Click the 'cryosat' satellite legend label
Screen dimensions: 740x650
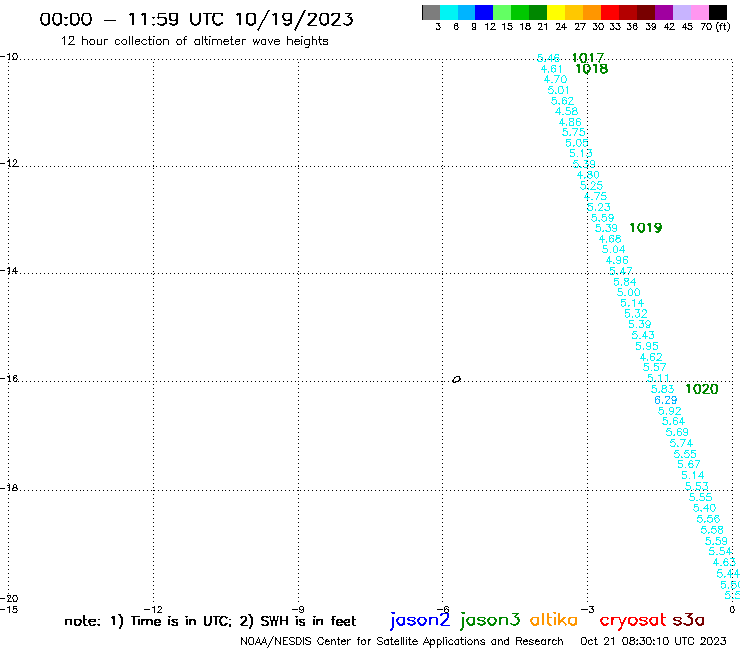(x=633, y=620)
